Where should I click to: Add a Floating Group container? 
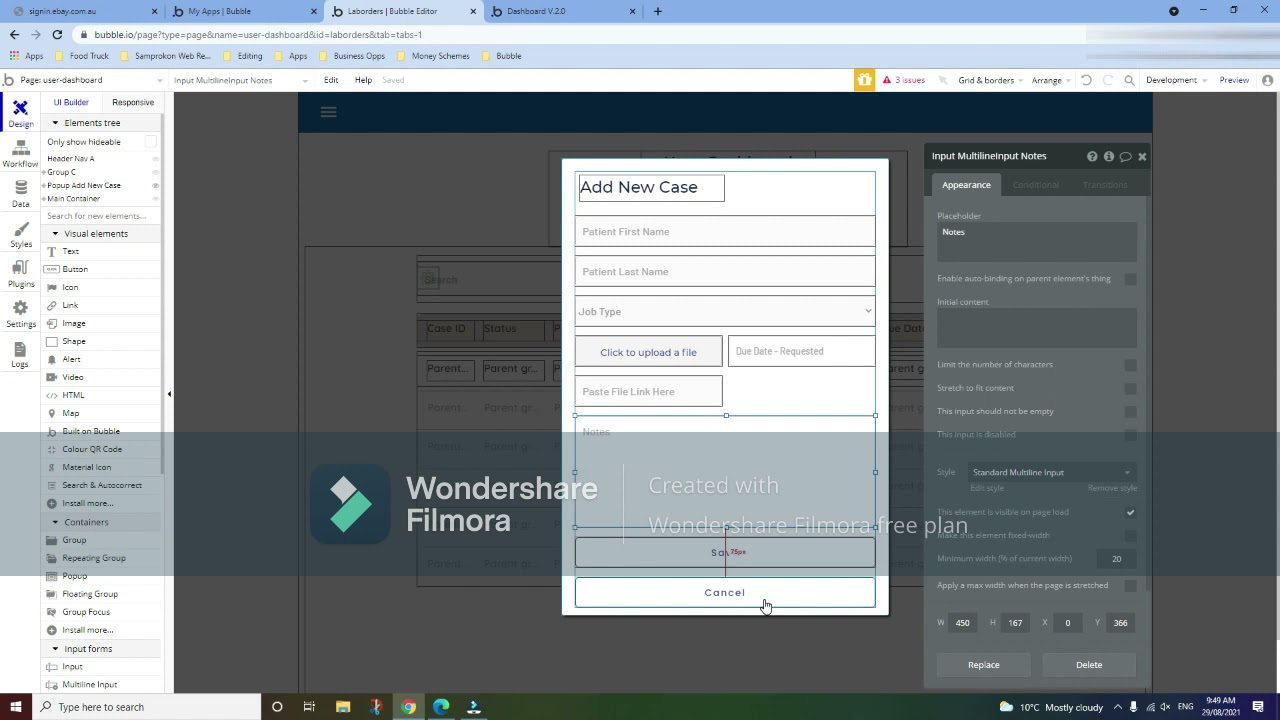[x=90, y=594]
